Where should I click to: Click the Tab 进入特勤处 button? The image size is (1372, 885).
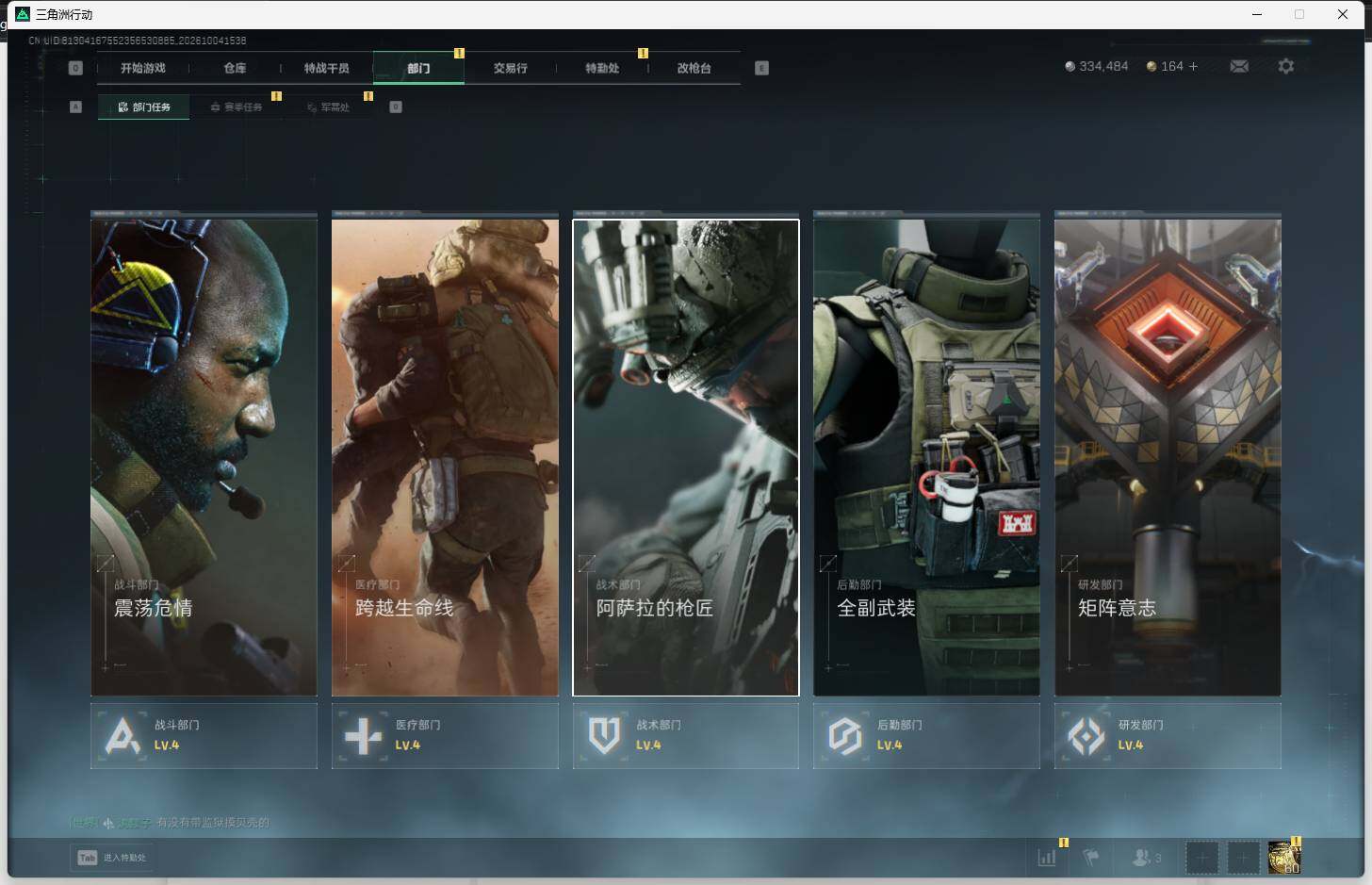point(111,858)
